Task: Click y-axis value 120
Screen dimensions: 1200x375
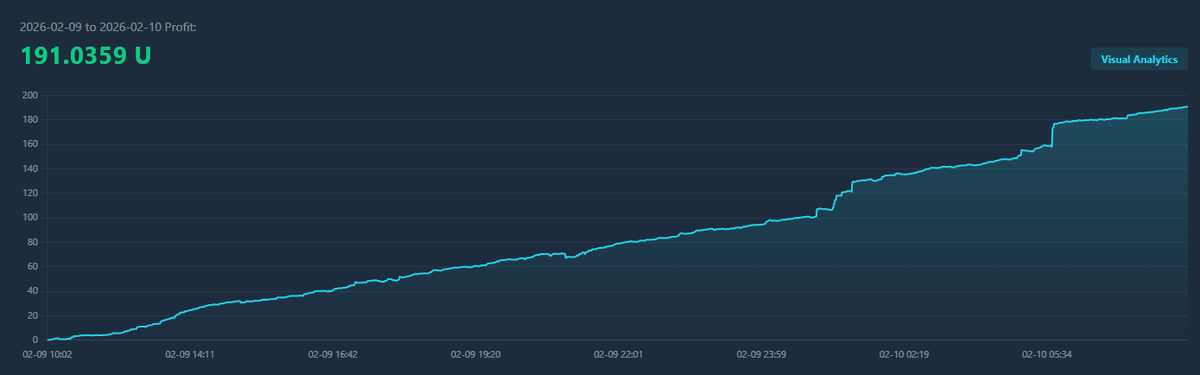Action: pos(29,194)
